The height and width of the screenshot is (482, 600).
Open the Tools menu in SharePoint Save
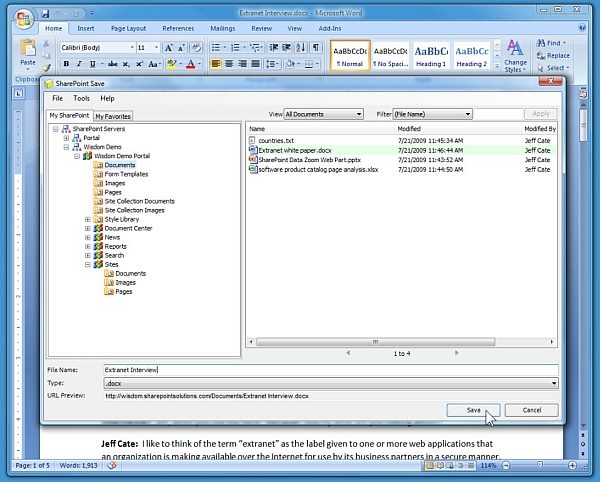[x=82, y=98]
